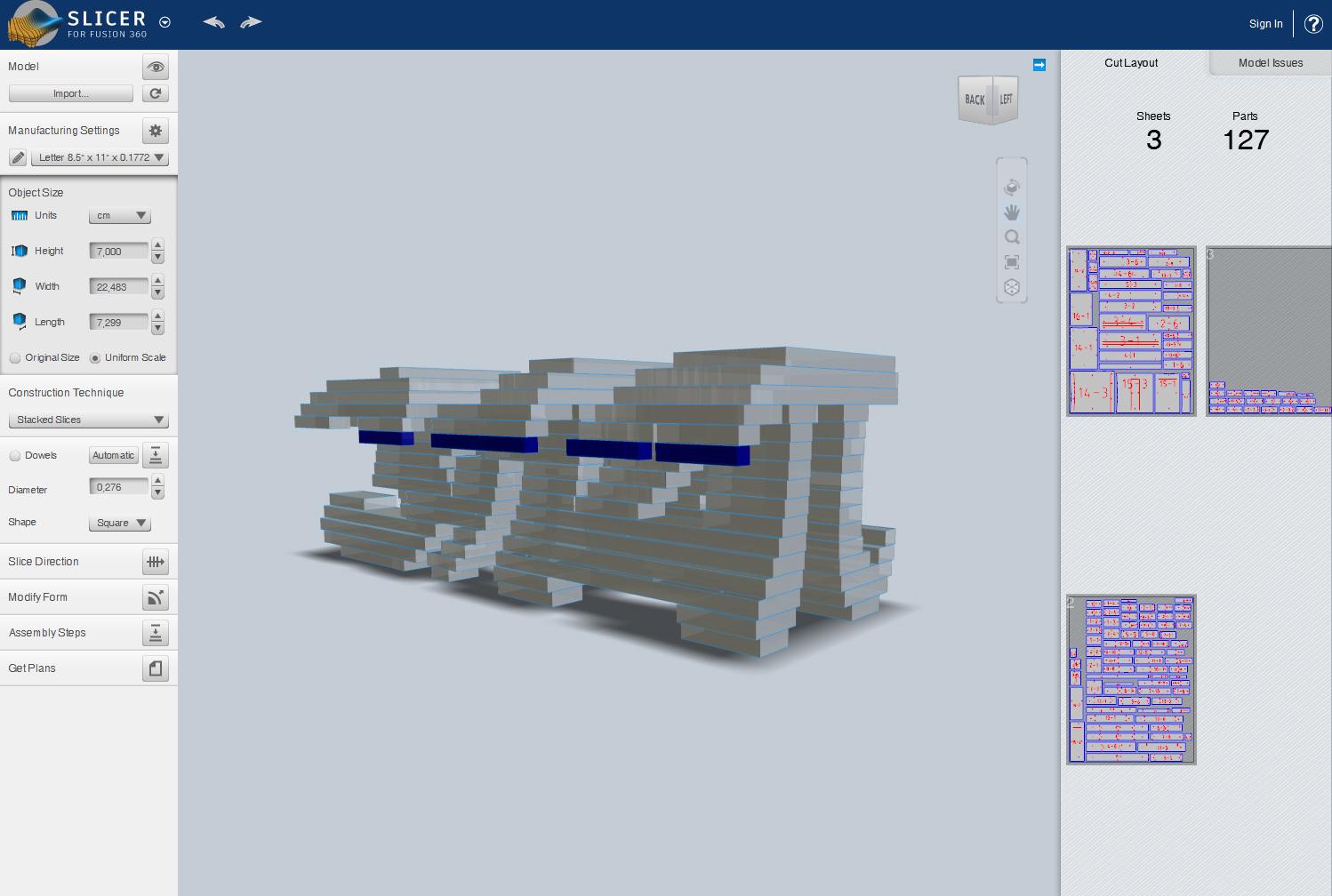Increase the Height value

[157, 245]
